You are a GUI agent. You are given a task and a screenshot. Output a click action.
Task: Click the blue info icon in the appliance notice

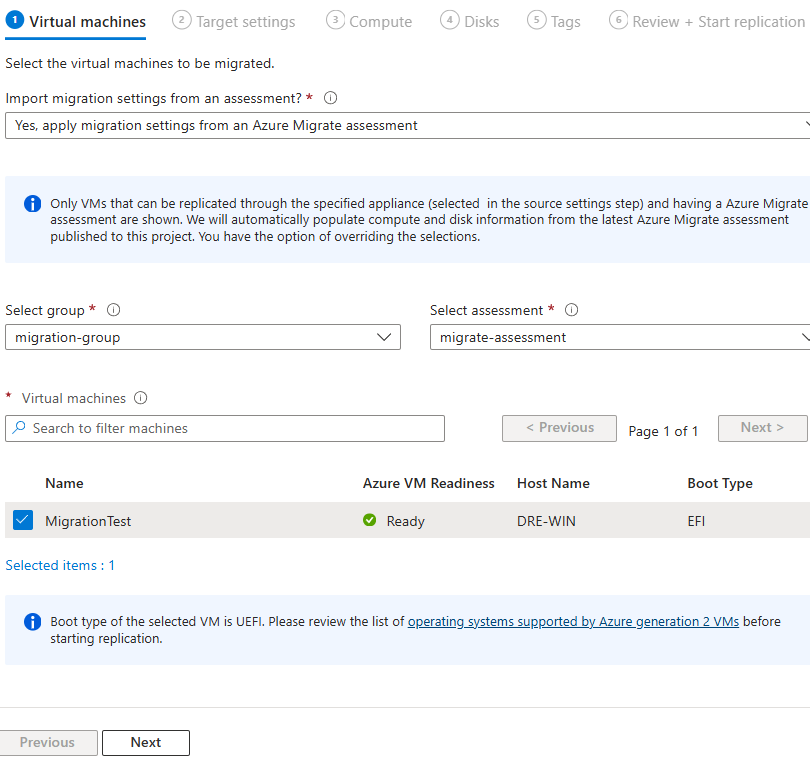pyautogui.click(x=33, y=203)
